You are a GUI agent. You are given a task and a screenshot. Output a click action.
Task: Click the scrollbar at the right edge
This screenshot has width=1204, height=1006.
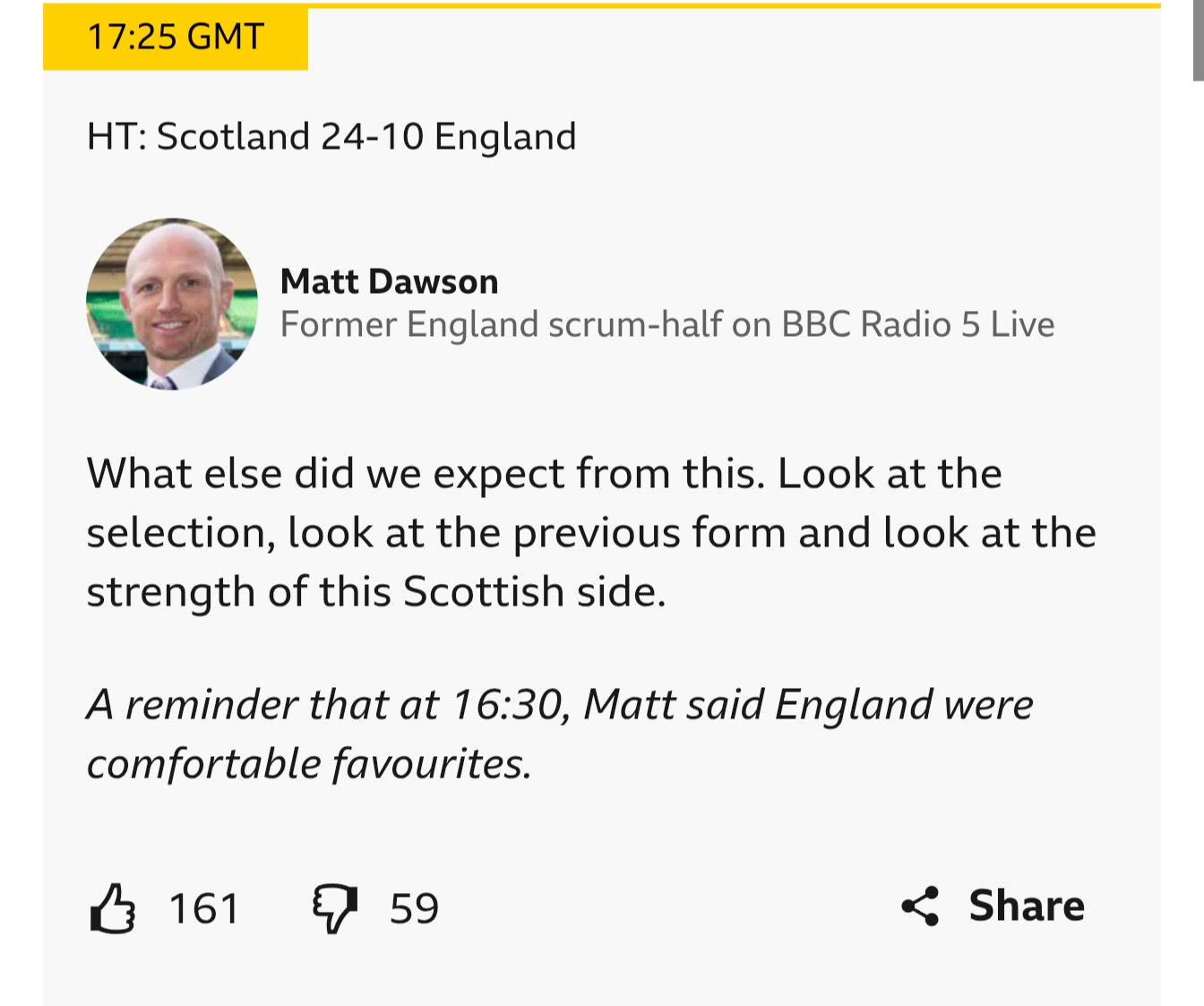click(x=1198, y=40)
